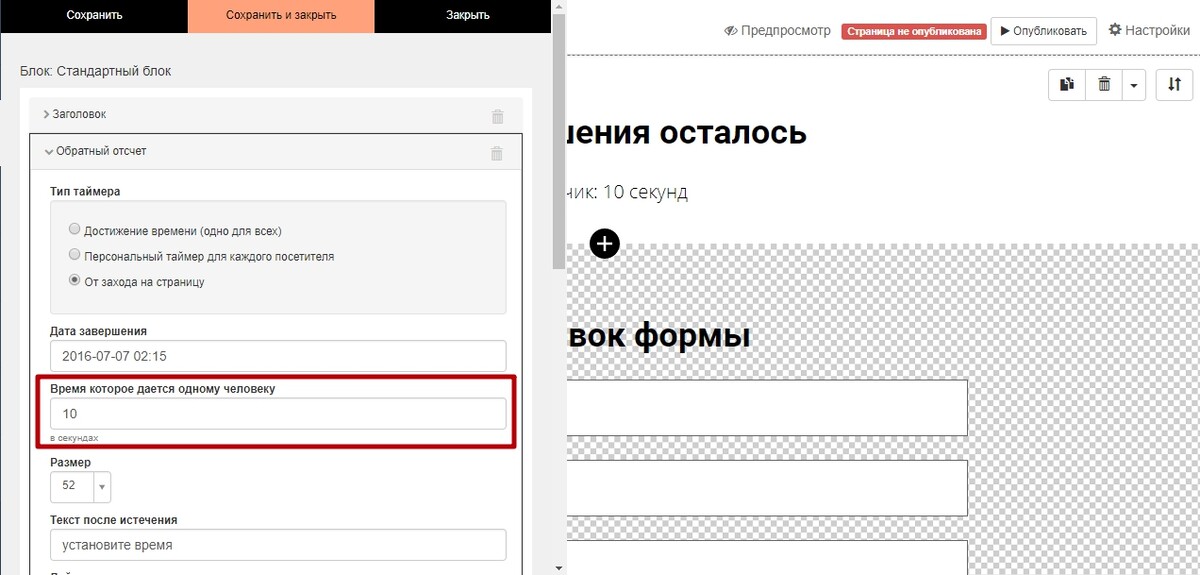This screenshot has height=575, width=1200.
Task: Select Персональный таймер для каждого посетителя
Action: click(x=74, y=255)
